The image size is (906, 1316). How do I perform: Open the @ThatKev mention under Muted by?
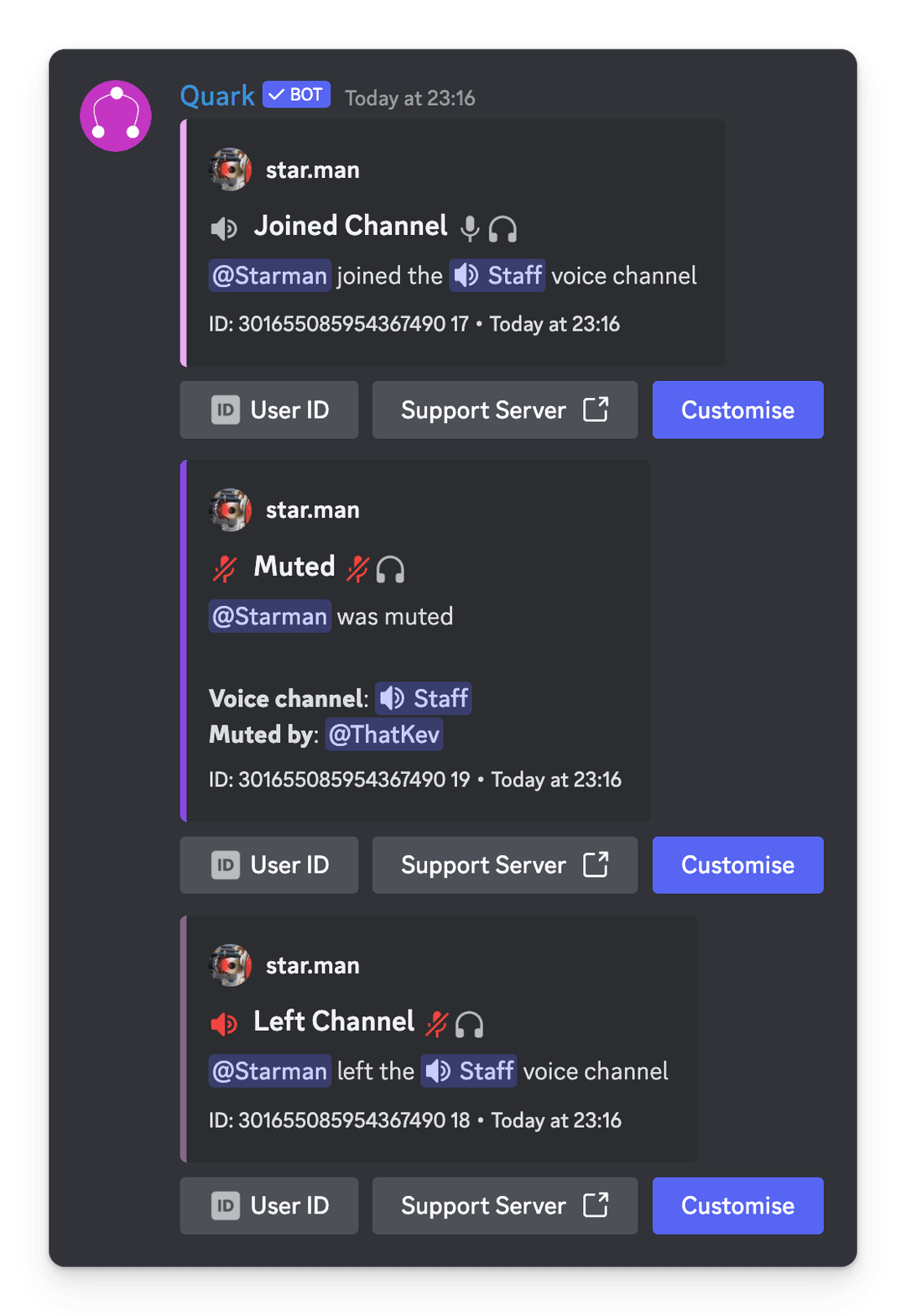coord(384,734)
